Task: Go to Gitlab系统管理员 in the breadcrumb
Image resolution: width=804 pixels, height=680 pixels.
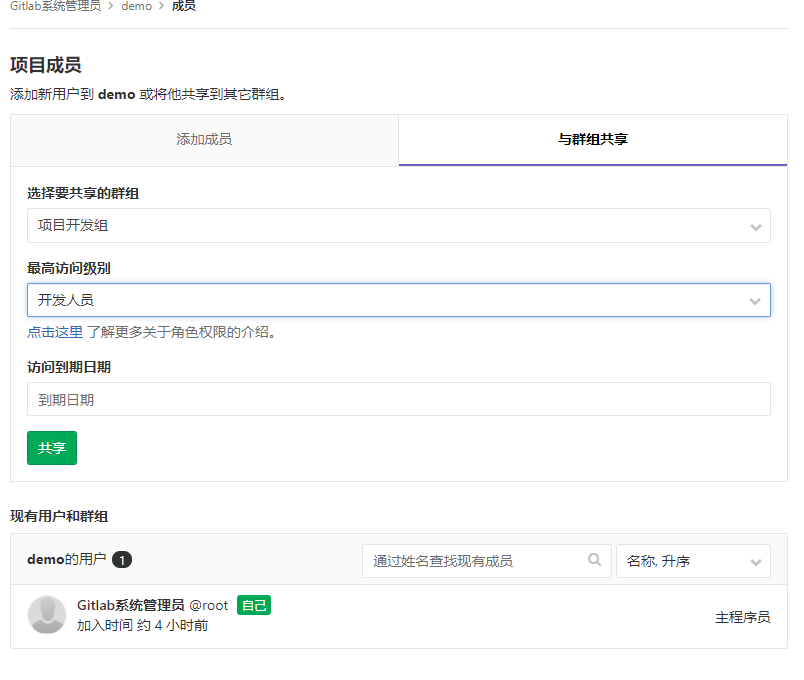Action: tap(55, 6)
